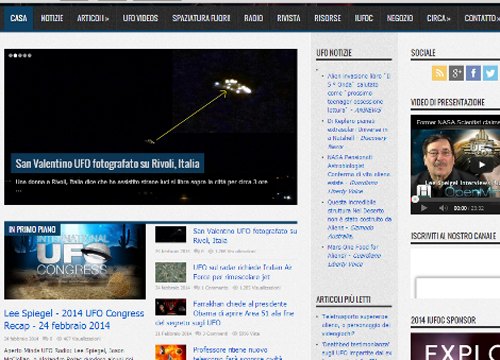Click the map thumbnail for radar article
Viewport: 500px width, 360px height.
(170, 272)
